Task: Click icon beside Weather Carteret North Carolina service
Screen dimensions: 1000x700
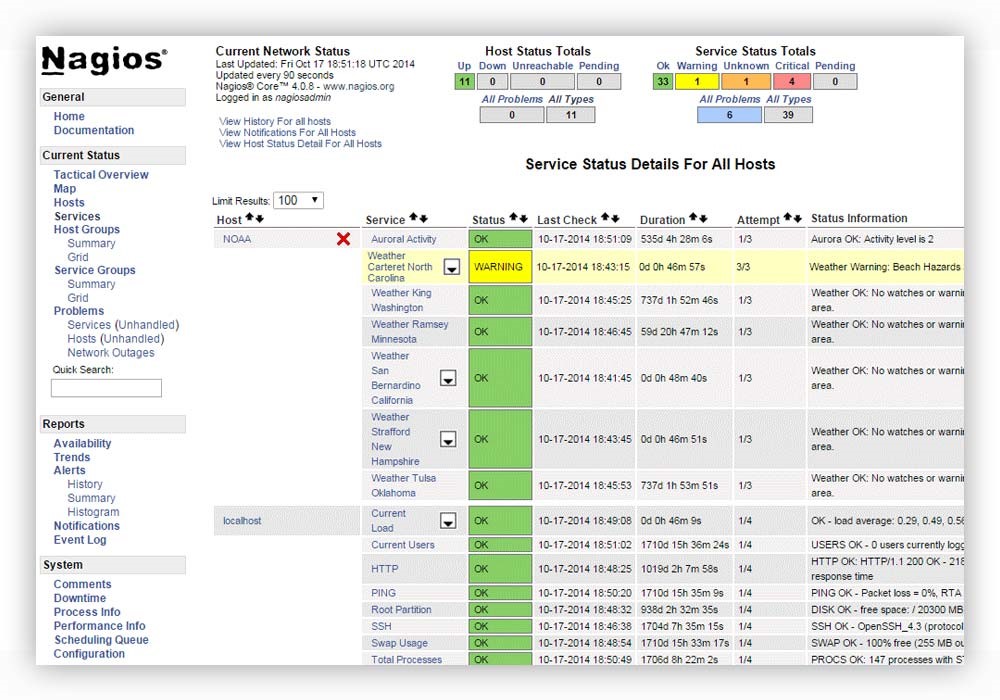Action: 451,267
